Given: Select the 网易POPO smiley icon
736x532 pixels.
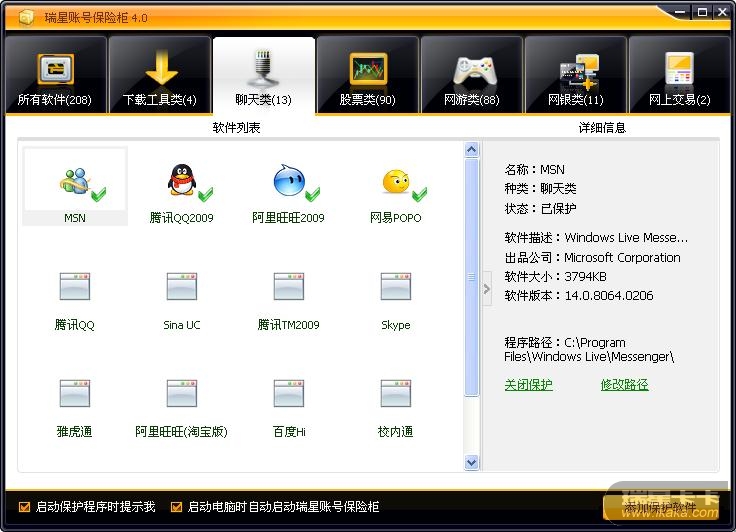Looking at the screenshot, I should (x=396, y=182).
